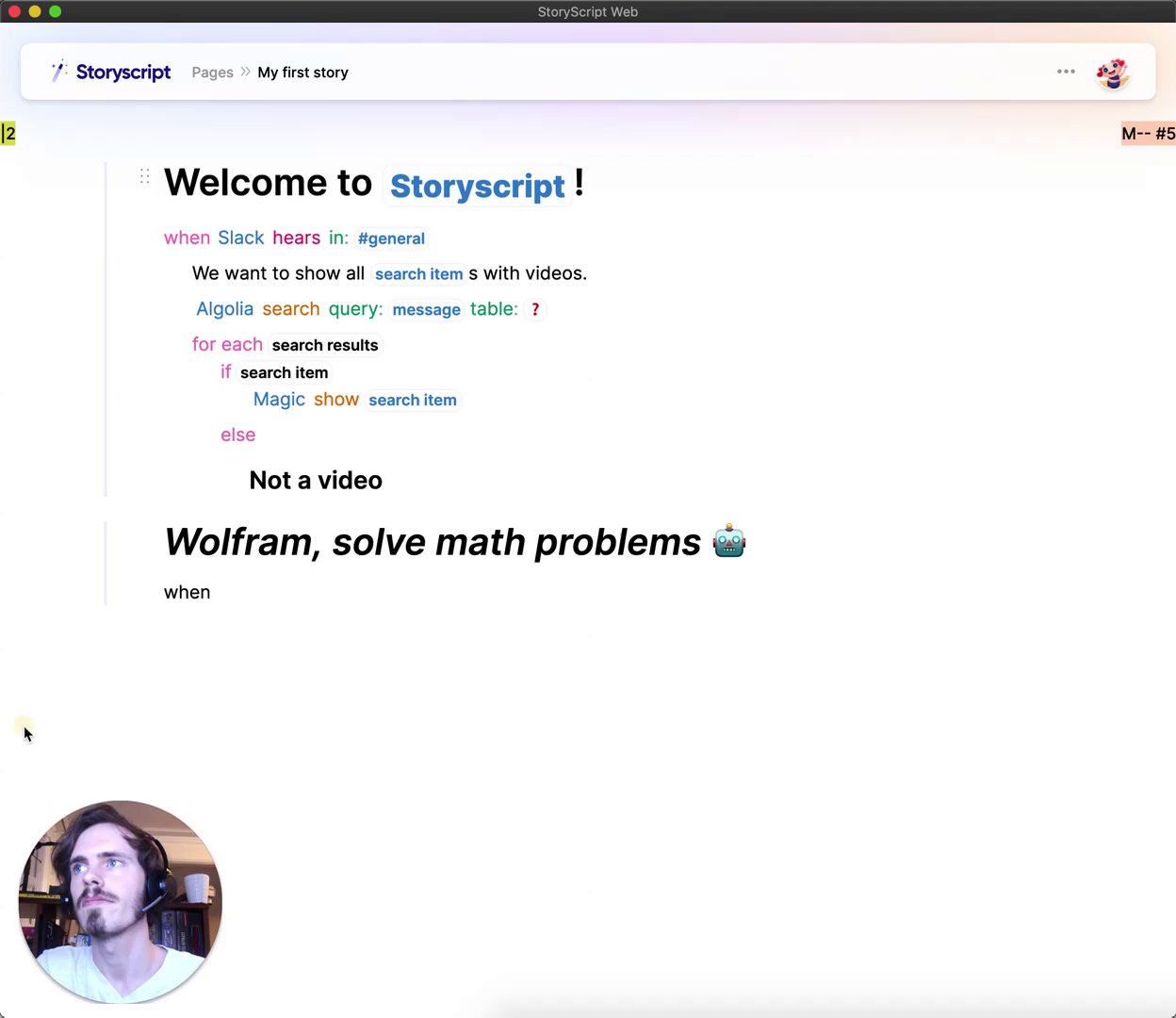The height and width of the screenshot is (1018, 1176).
Task: Click the circular webcam video overlay
Action: pyautogui.click(x=120, y=902)
